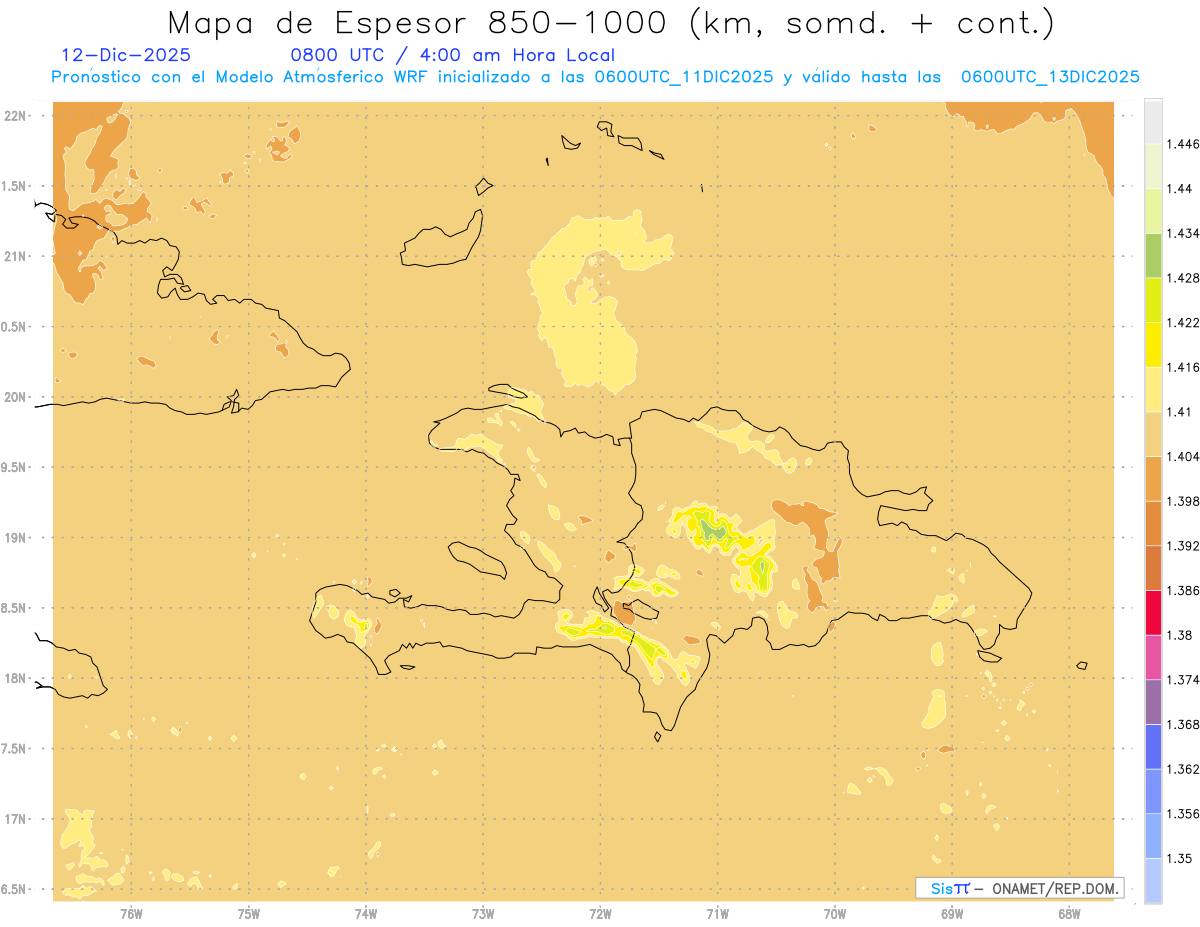The image size is (1200, 927).
Task: Click the 1.41 colorbar value
Action: (x=1178, y=411)
